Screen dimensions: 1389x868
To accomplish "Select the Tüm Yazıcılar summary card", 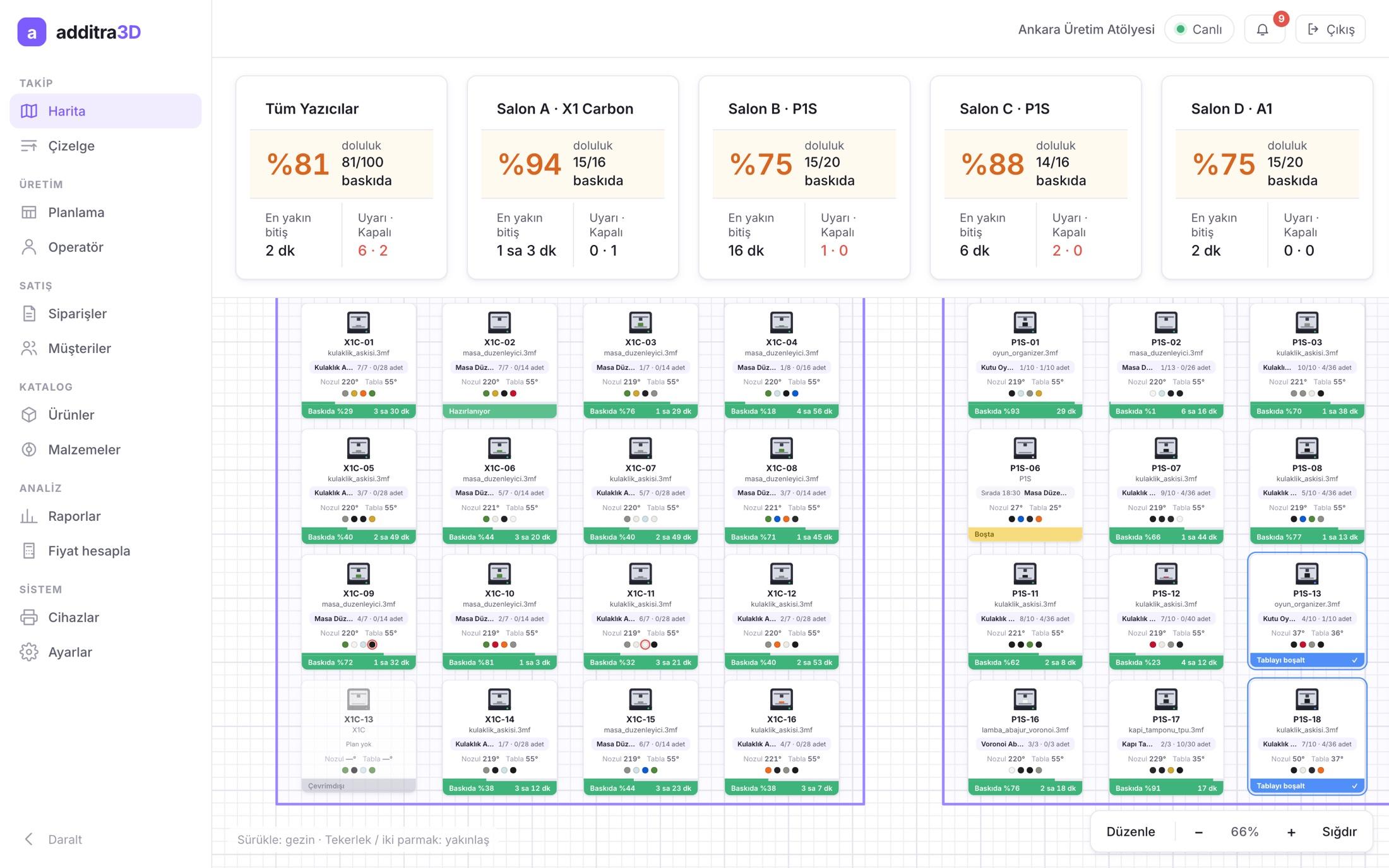I will click(342, 177).
